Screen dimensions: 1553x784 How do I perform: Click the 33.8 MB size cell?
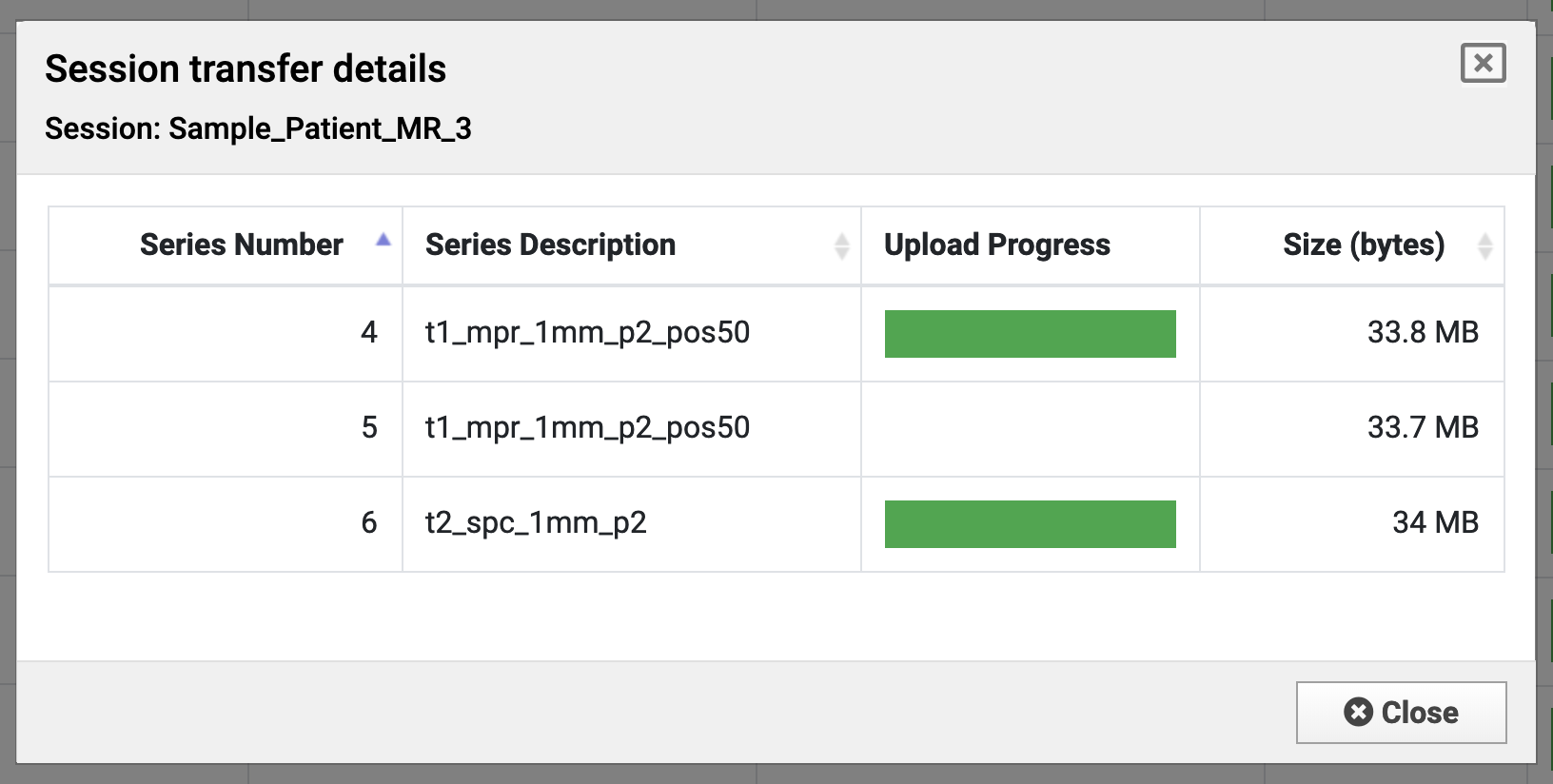coord(1423,333)
